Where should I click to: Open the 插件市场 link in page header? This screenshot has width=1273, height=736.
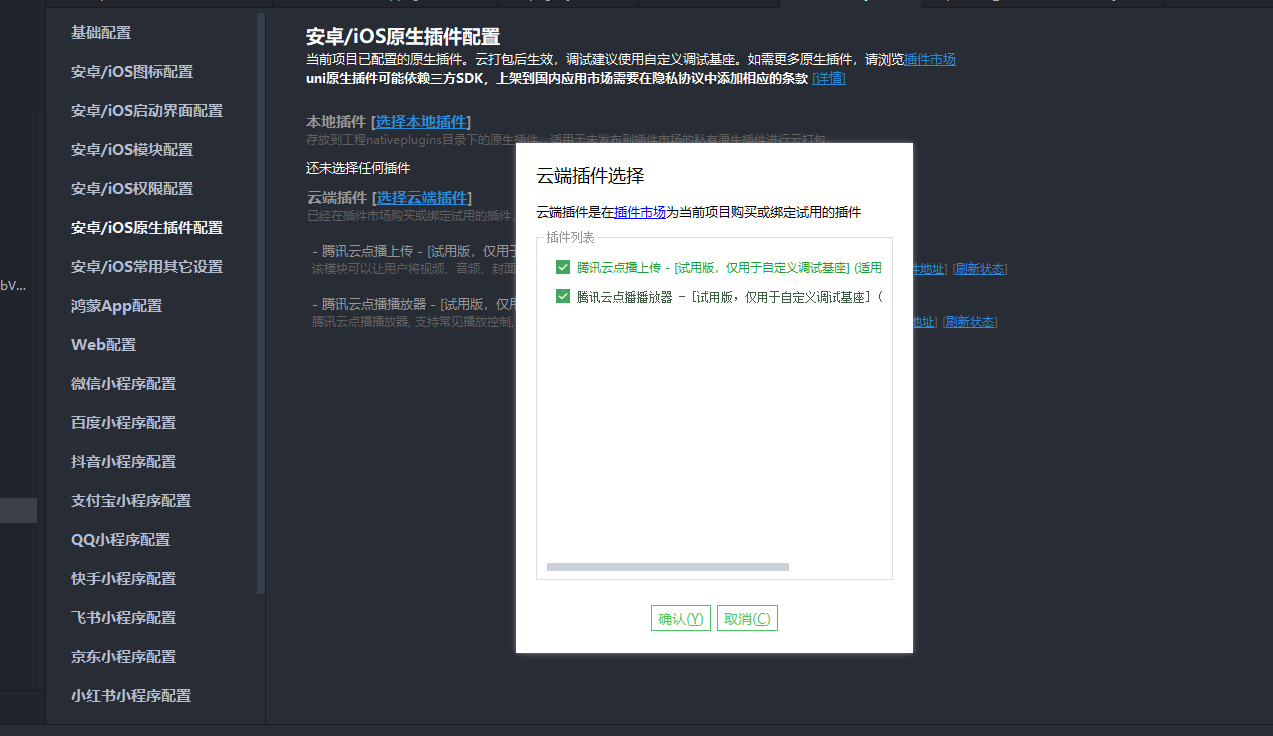click(930, 59)
